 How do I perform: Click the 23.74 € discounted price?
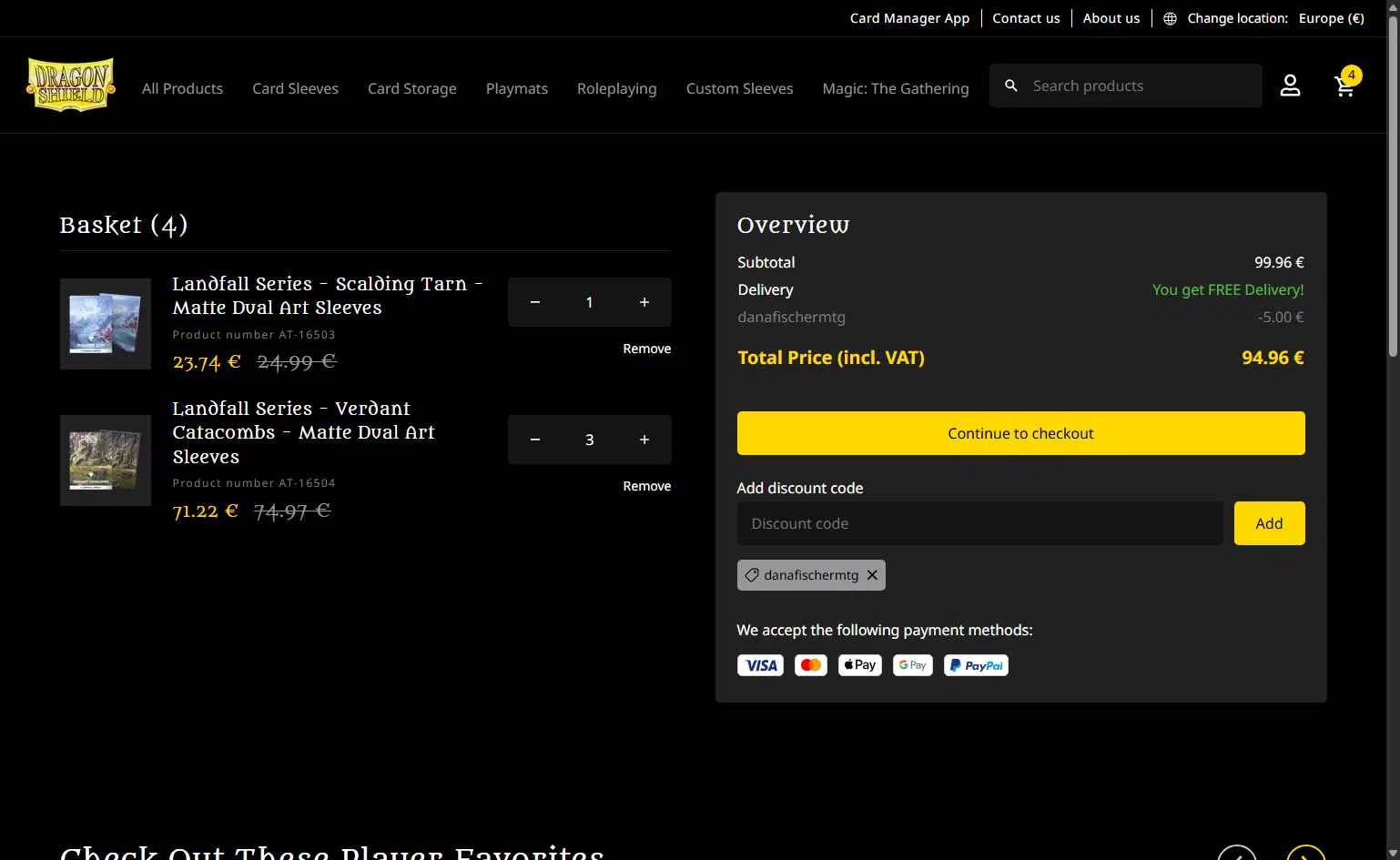[207, 362]
